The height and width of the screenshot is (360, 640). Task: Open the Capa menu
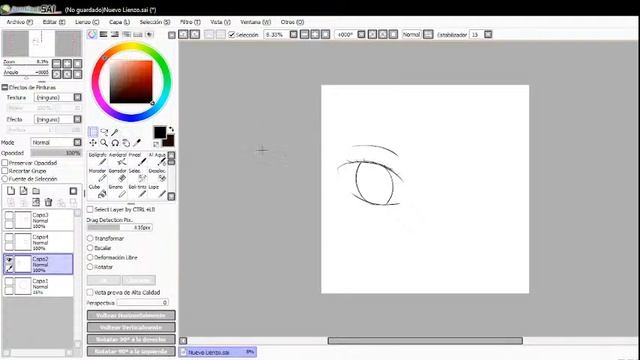pos(119,22)
